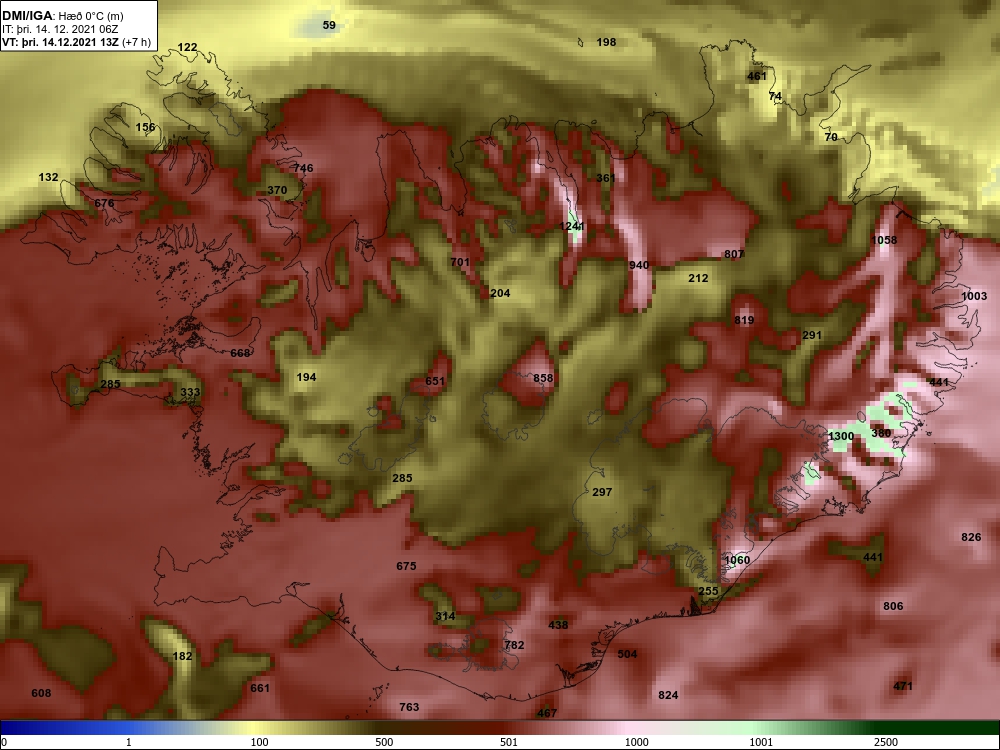Click the map value "59"
The width and height of the screenshot is (1000, 750).
(x=329, y=26)
